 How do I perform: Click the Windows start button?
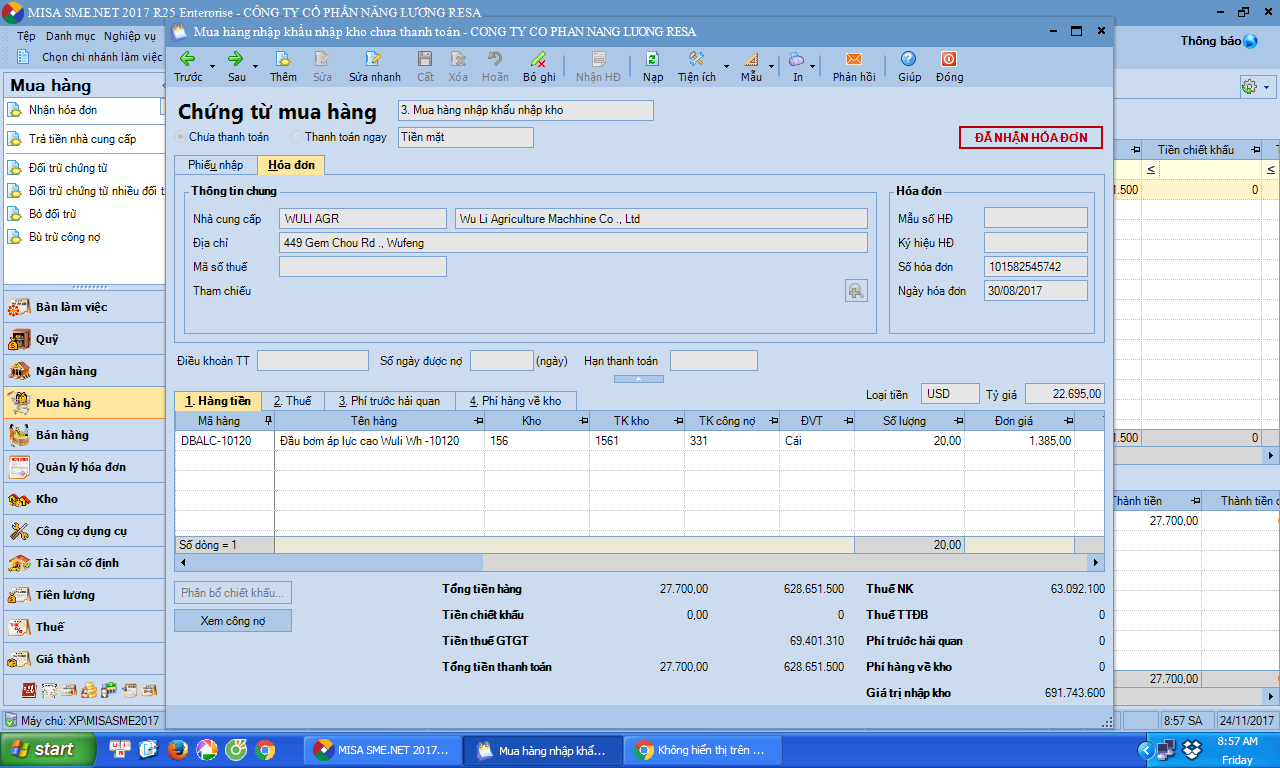(48, 749)
